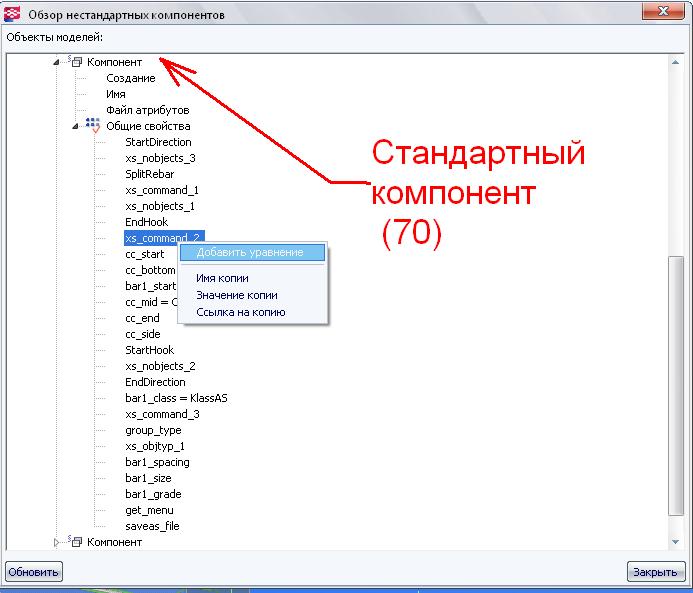693x593 pixels.
Task: Select the Файл атрибутов item
Action: (x=147, y=110)
